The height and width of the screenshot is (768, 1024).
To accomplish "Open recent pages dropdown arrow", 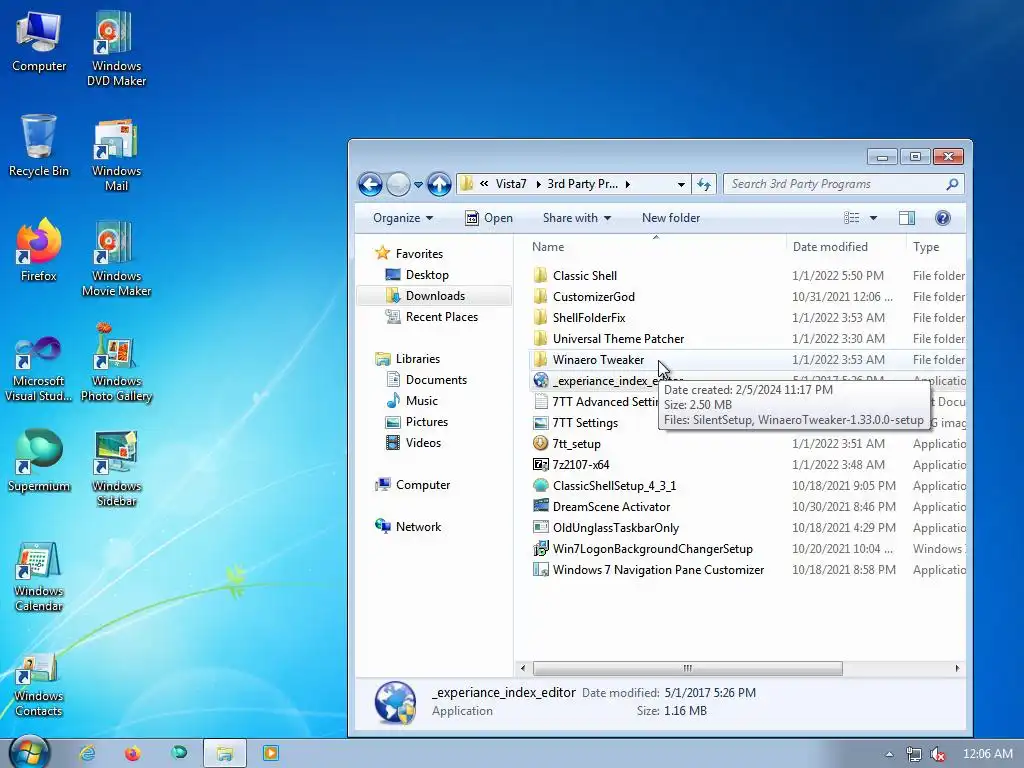I will pyautogui.click(x=418, y=185).
